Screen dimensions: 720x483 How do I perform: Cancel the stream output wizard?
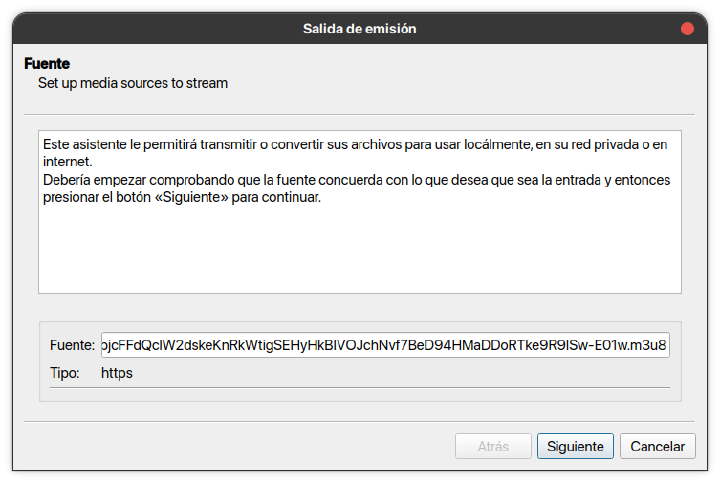tap(658, 446)
